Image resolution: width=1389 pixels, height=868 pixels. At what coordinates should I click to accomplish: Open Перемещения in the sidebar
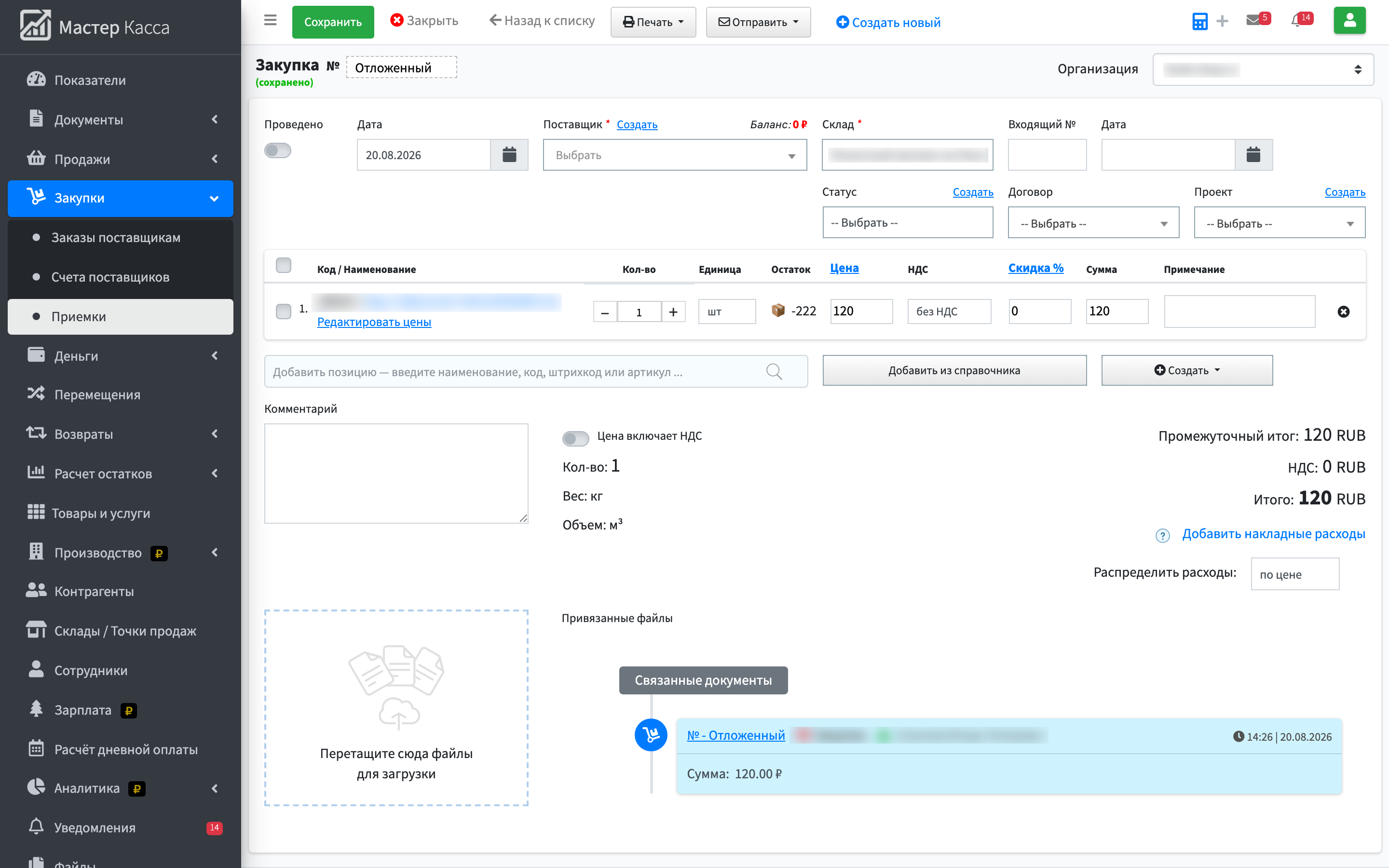click(x=121, y=394)
